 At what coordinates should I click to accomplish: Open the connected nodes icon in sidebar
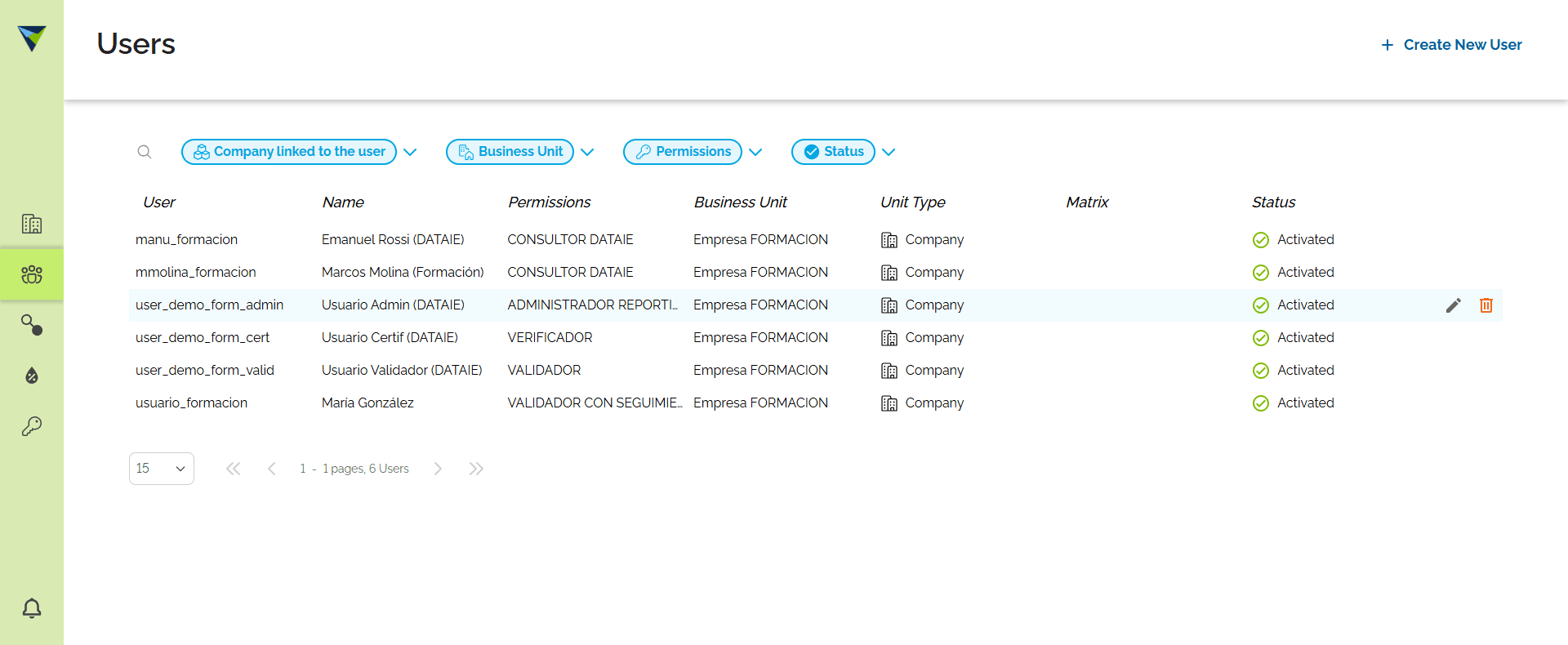(x=32, y=325)
